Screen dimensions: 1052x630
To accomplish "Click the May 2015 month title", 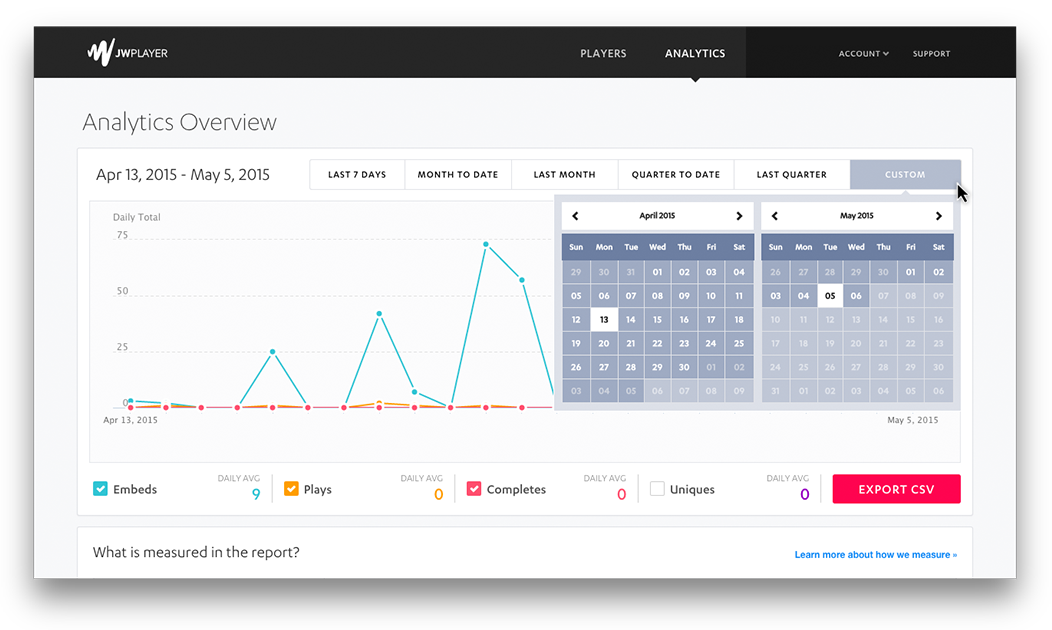I will click(x=857, y=216).
